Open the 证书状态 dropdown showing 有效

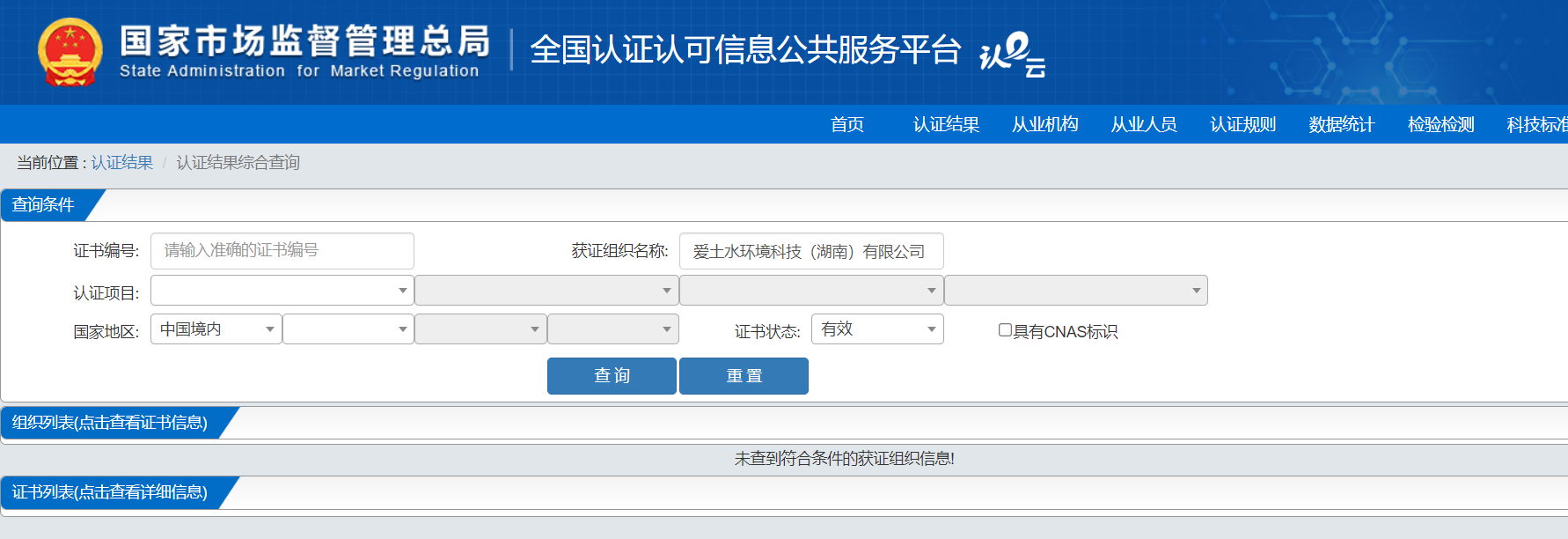pos(877,329)
